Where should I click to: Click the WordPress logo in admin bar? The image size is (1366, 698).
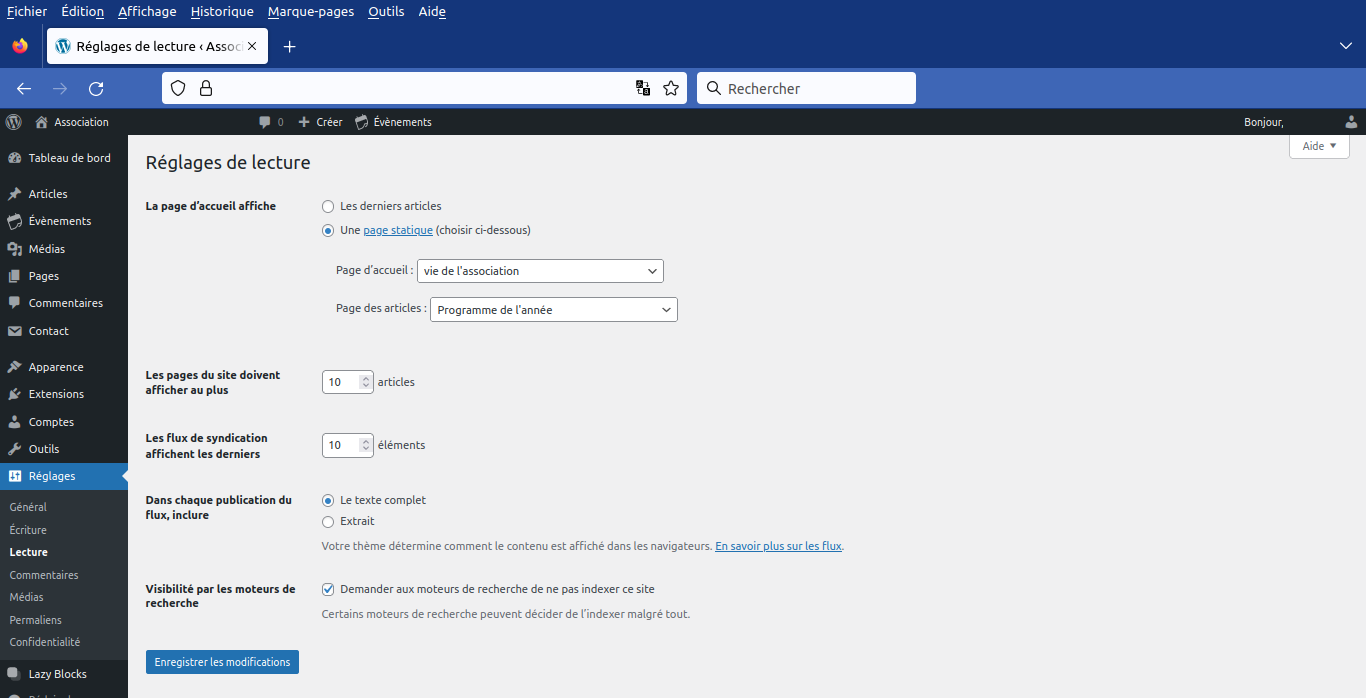(x=14, y=122)
